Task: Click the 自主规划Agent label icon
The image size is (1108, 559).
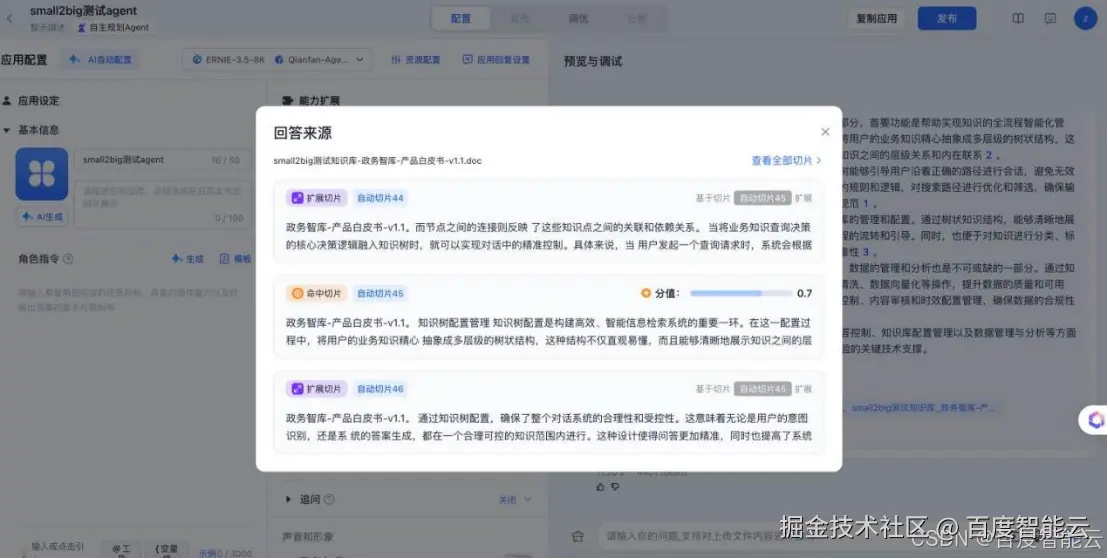Action: tap(82, 28)
